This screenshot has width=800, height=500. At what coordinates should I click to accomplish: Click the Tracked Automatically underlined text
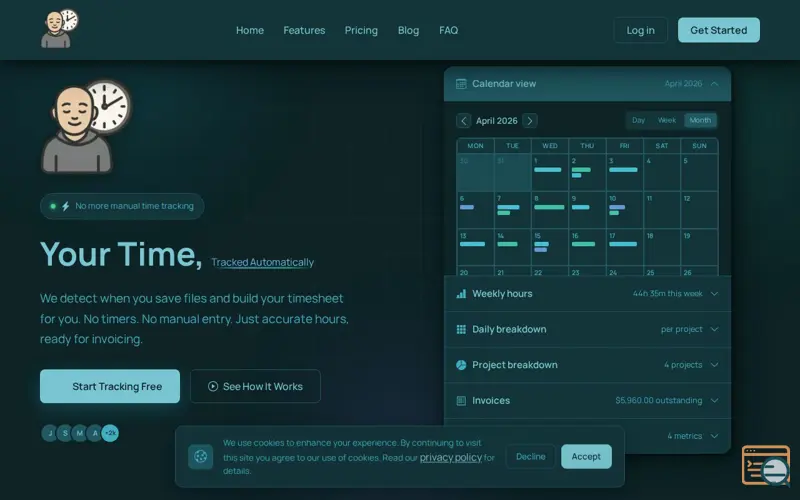262,262
